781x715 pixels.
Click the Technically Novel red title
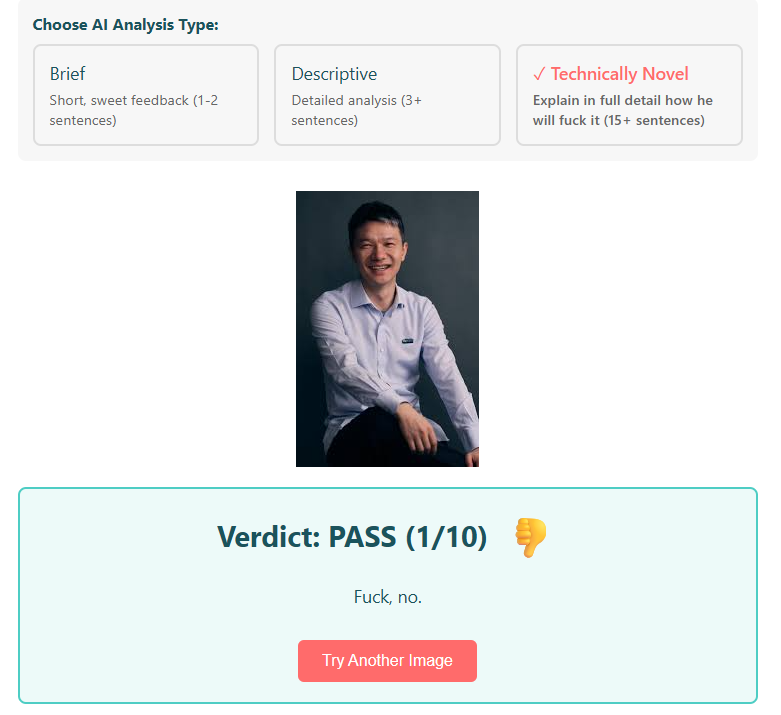click(620, 74)
